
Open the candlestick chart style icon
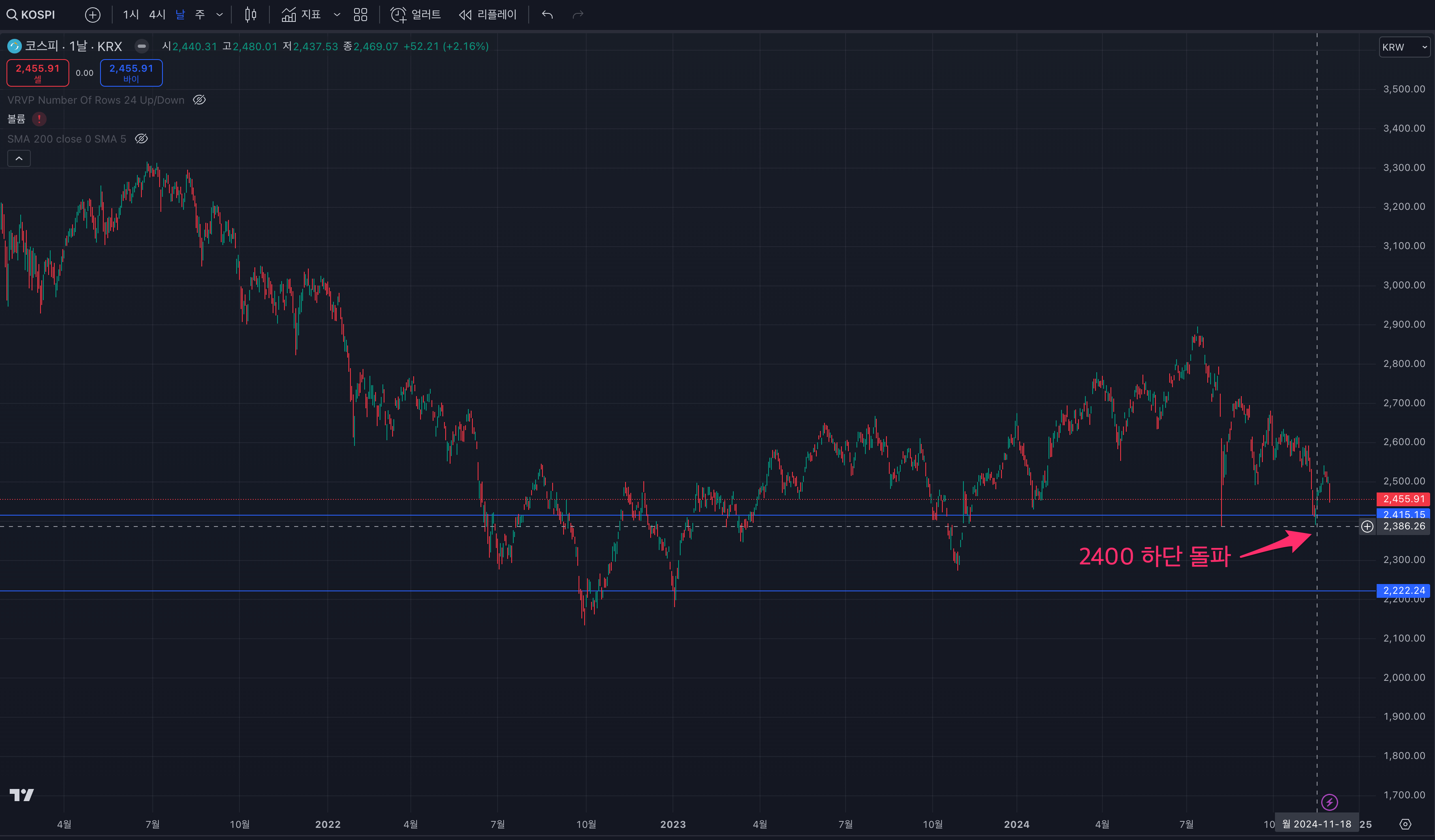[x=250, y=15]
